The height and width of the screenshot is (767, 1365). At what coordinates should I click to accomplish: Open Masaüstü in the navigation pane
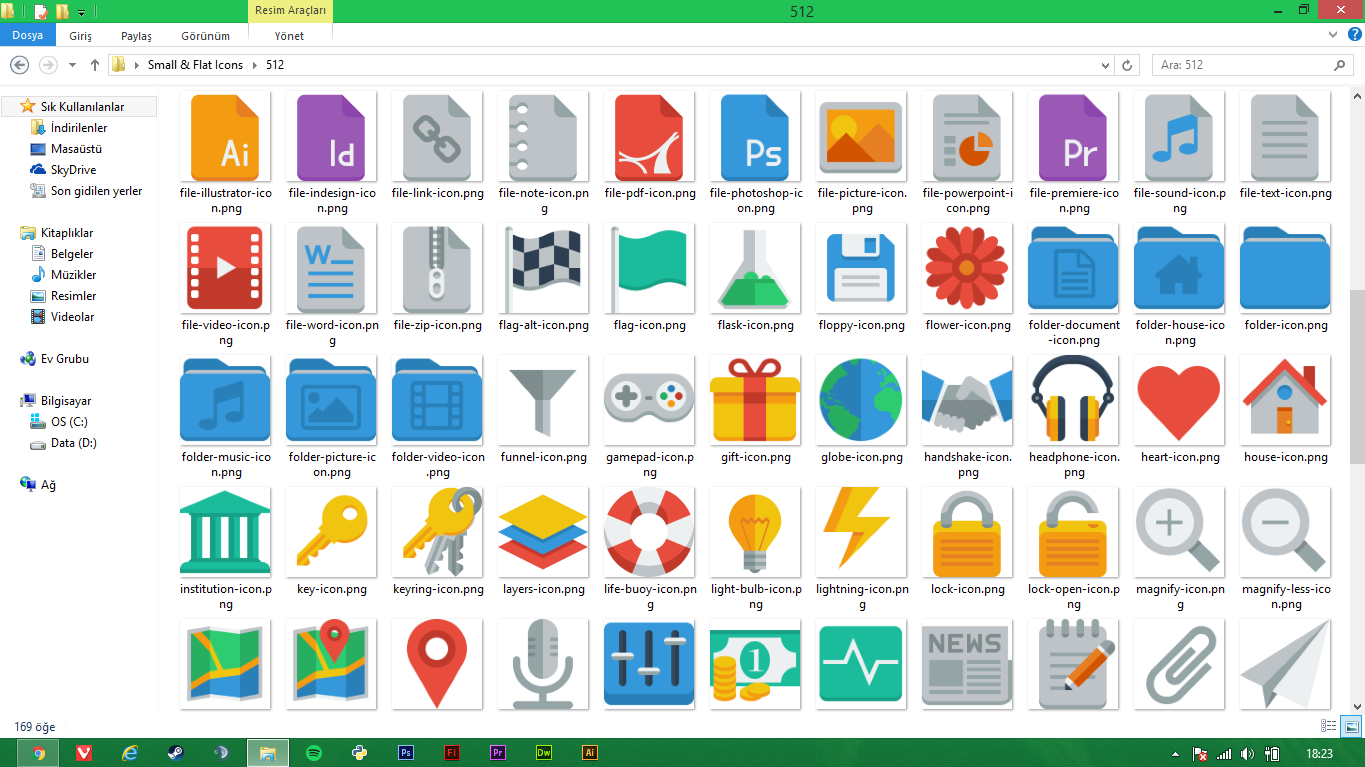point(76,149)
